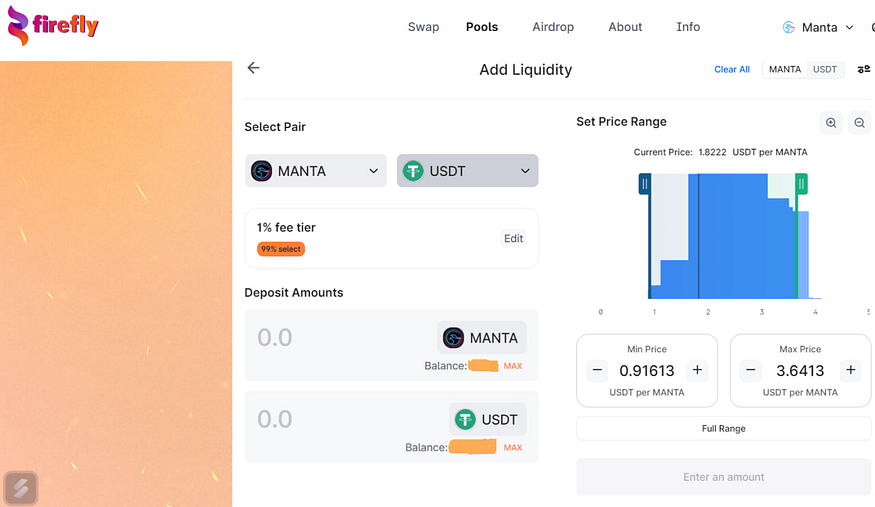Decrease Min Price with minus button
875x507 pixels.
pyautogui.click(x=597, y=370)
